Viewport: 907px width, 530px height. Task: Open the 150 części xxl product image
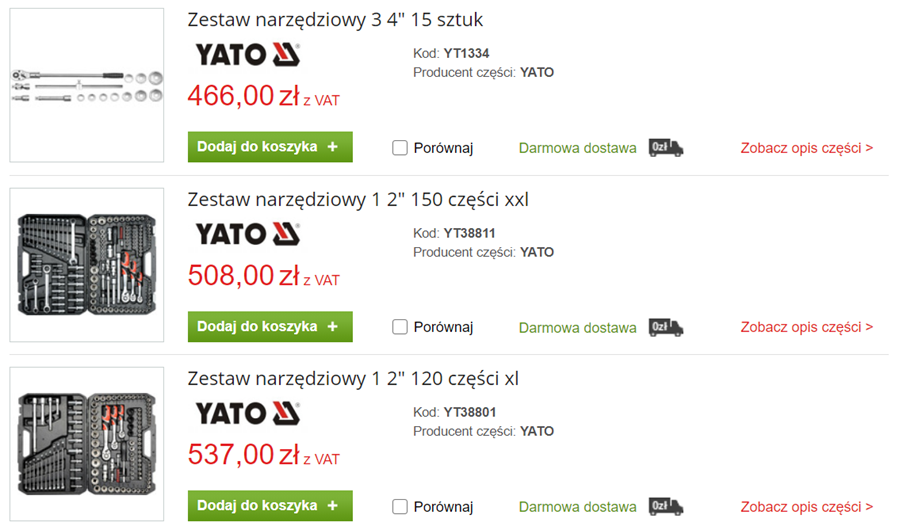pos(87,265)
